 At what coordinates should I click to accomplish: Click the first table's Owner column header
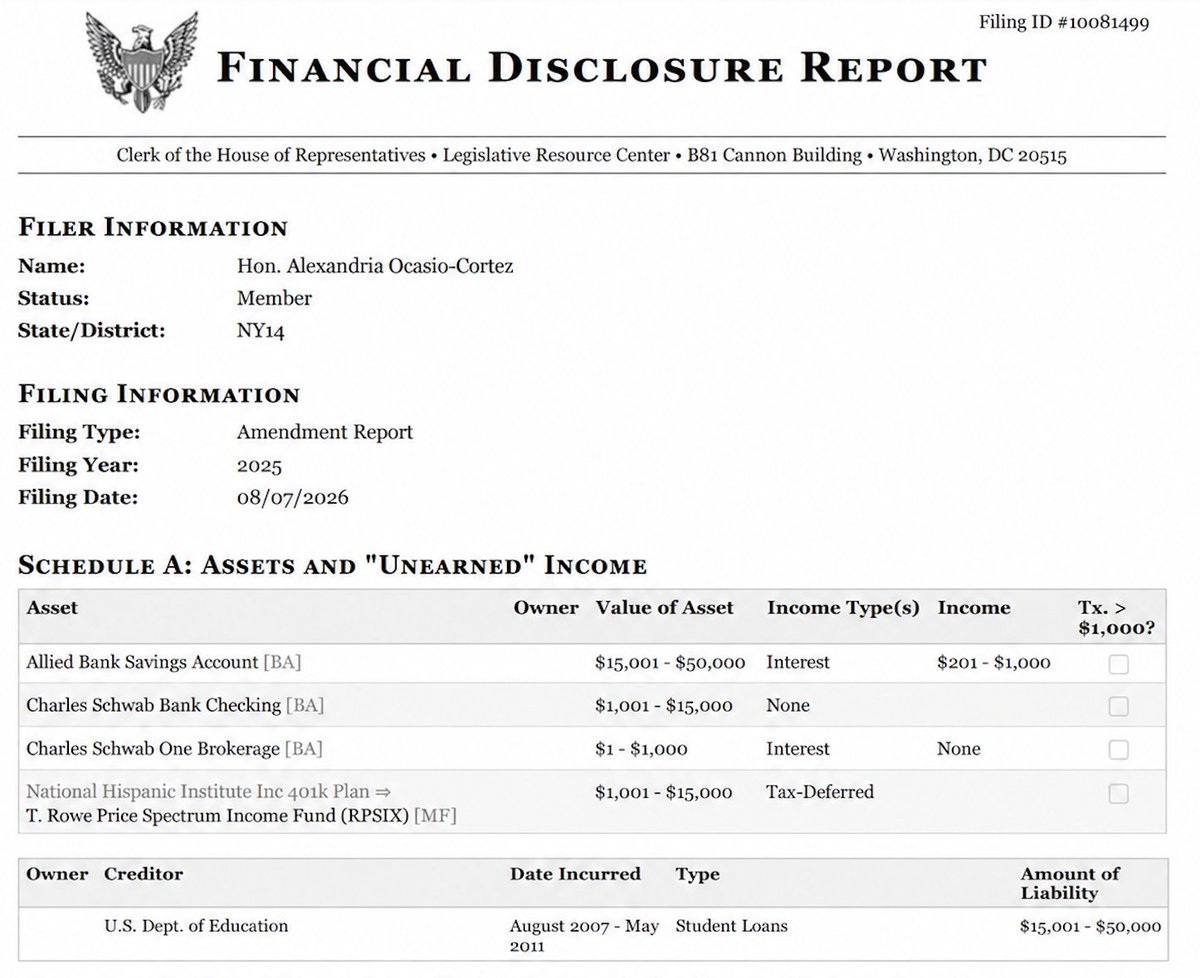pos(546,608)
